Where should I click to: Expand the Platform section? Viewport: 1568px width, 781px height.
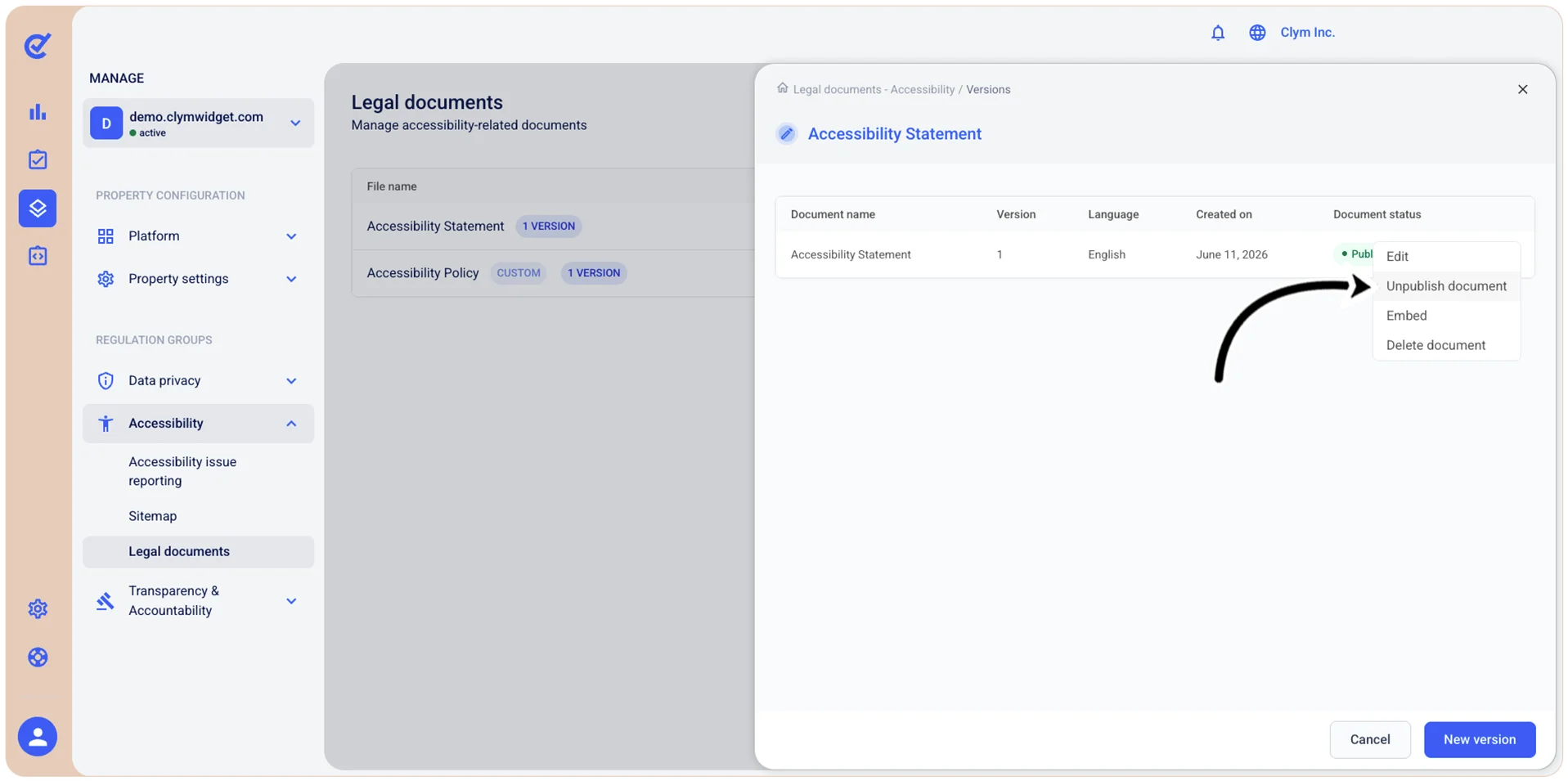[x=198, y=236]
